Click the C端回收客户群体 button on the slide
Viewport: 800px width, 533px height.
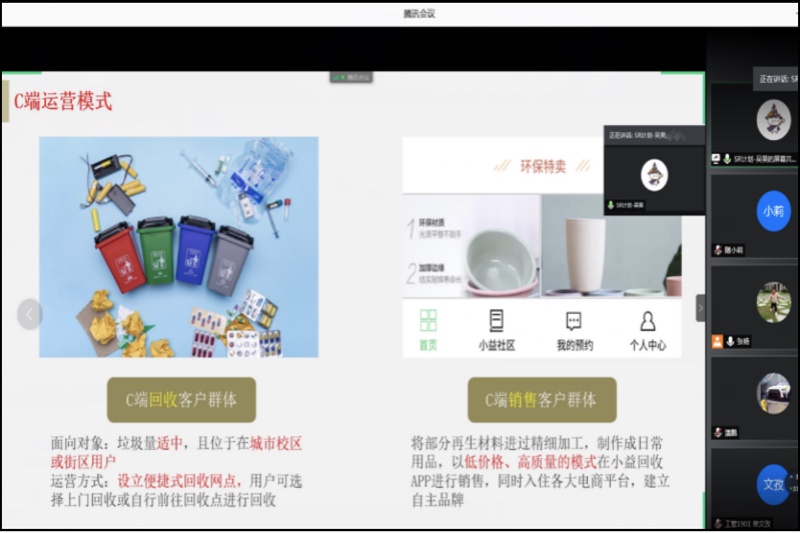[181, 400]
